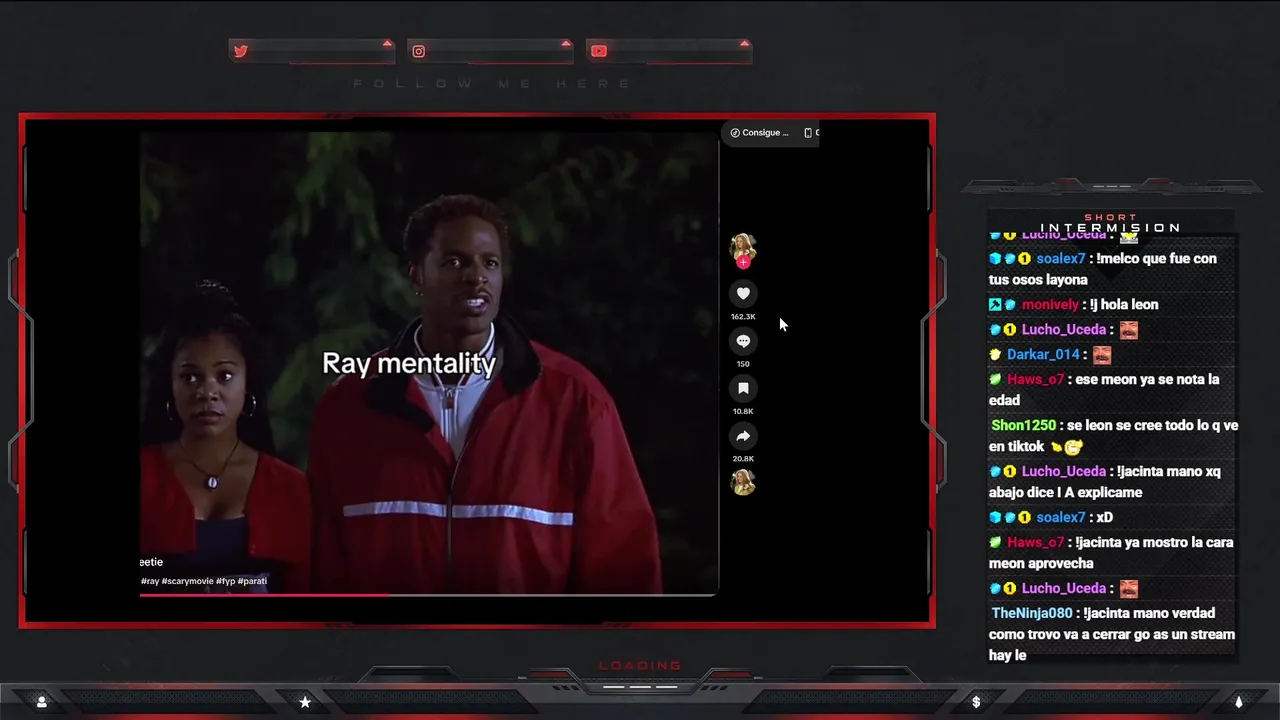Click emote in Darkar_014's chat message
The image size is (1280, 720).
click(x=1102, y=354)
